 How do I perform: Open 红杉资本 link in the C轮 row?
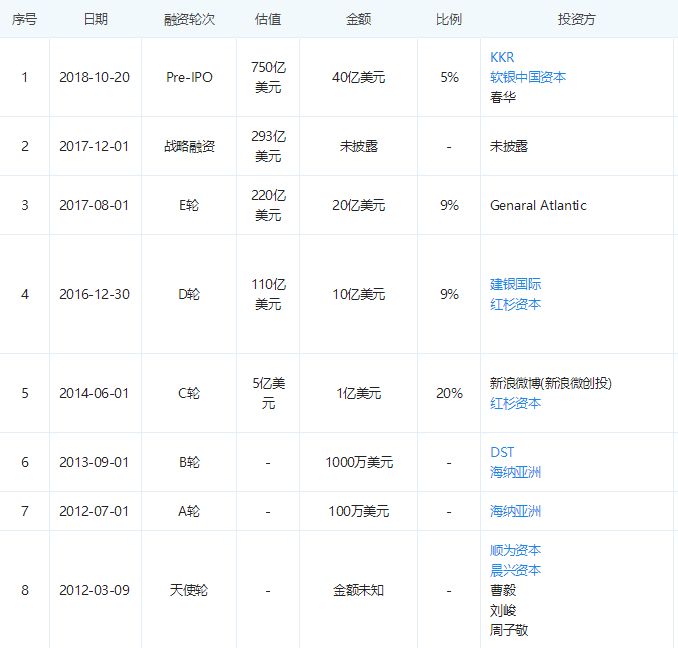coord(515,403)
